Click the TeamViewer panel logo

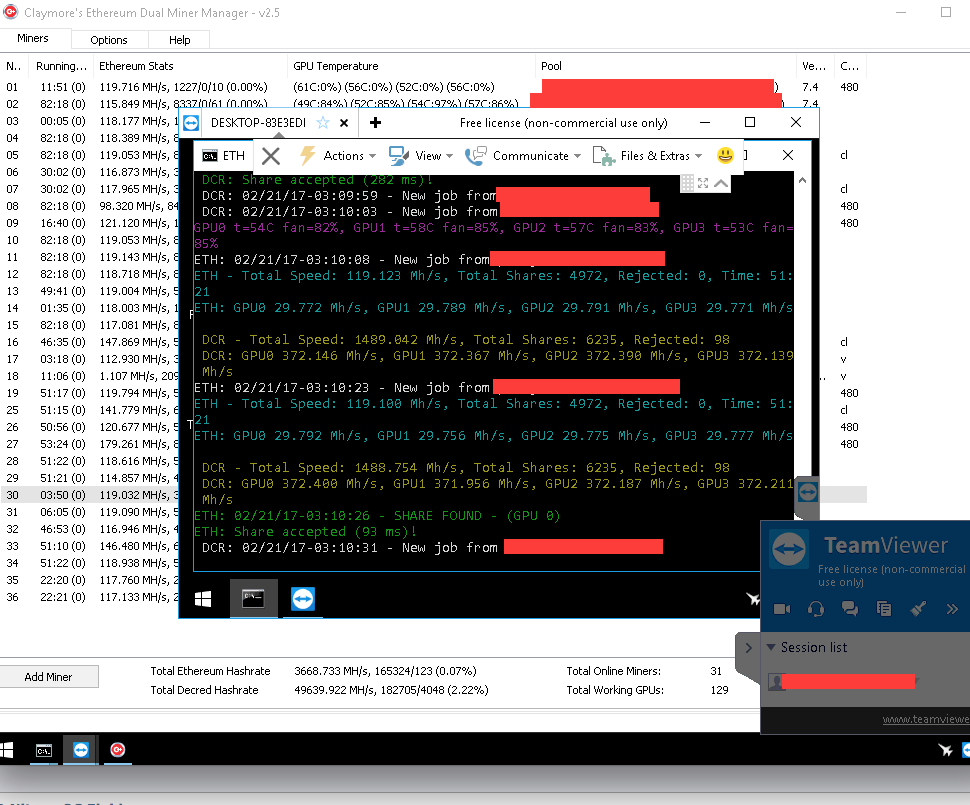[789, 549]
